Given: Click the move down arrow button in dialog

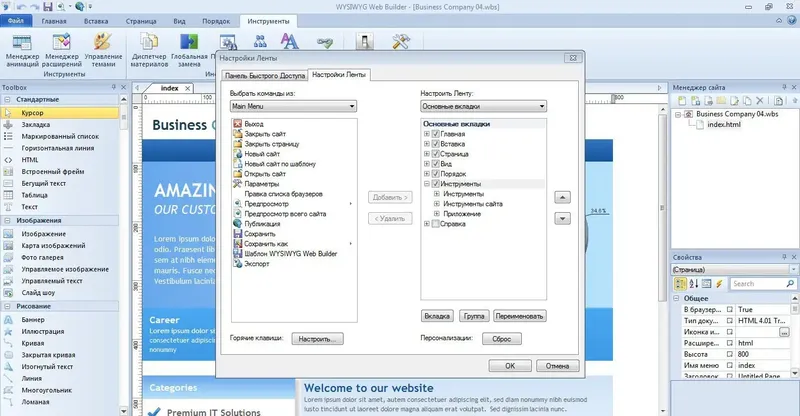Looking at the screenshot, I should 562,218.
